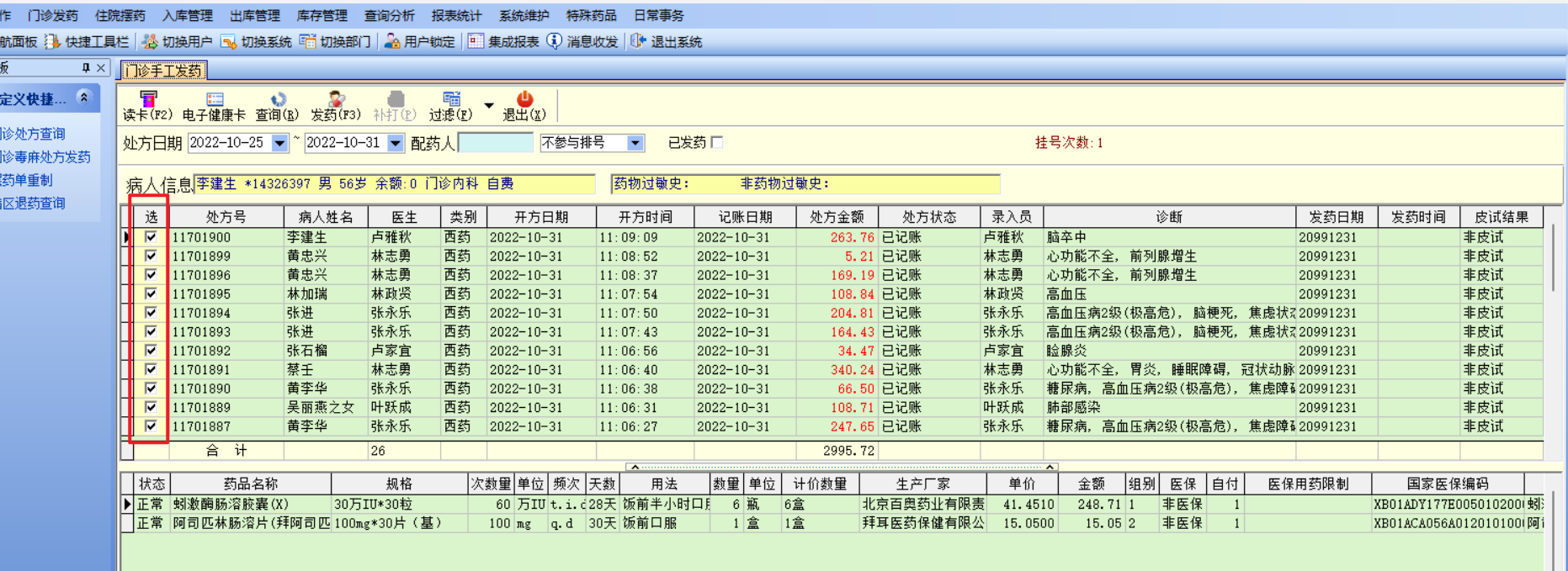Click the 脑卒中 diagnosis cell

point(1169,237)
